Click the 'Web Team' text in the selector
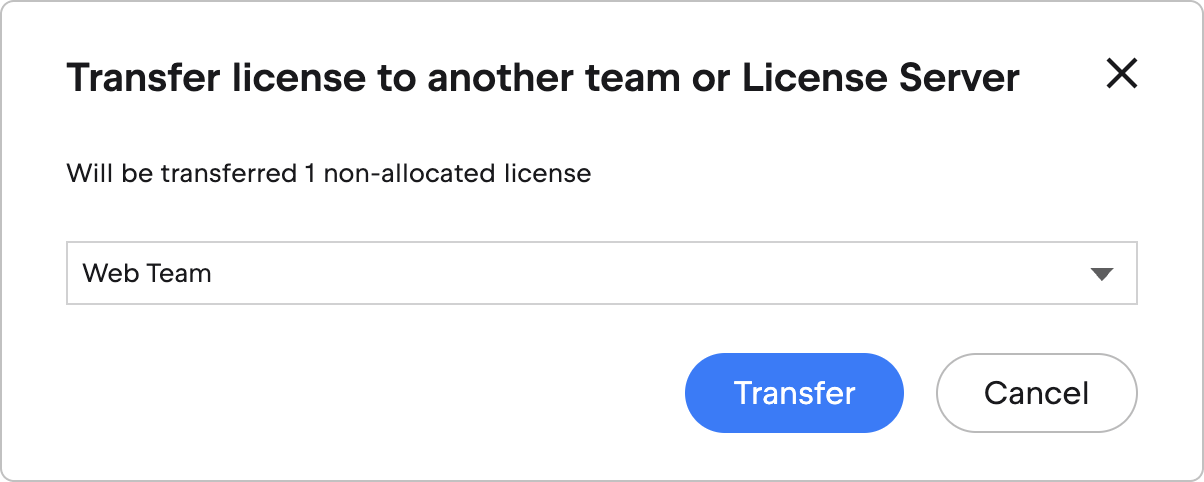This screenshot has width=1204, height=482. coord(147,273)
